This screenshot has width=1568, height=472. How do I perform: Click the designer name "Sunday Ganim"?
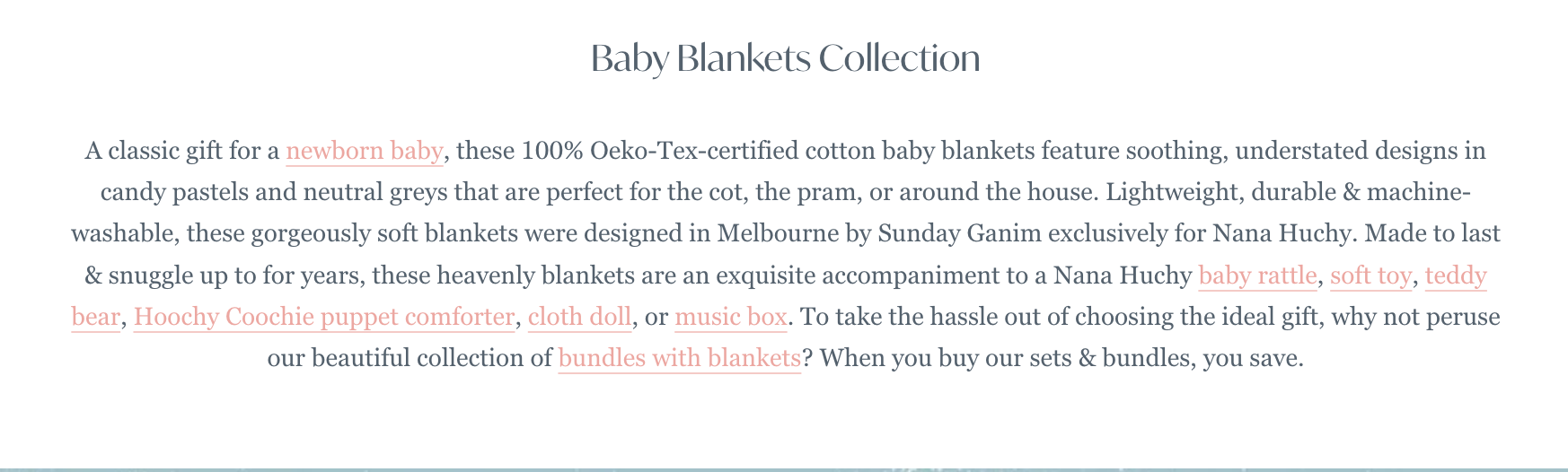959,234
